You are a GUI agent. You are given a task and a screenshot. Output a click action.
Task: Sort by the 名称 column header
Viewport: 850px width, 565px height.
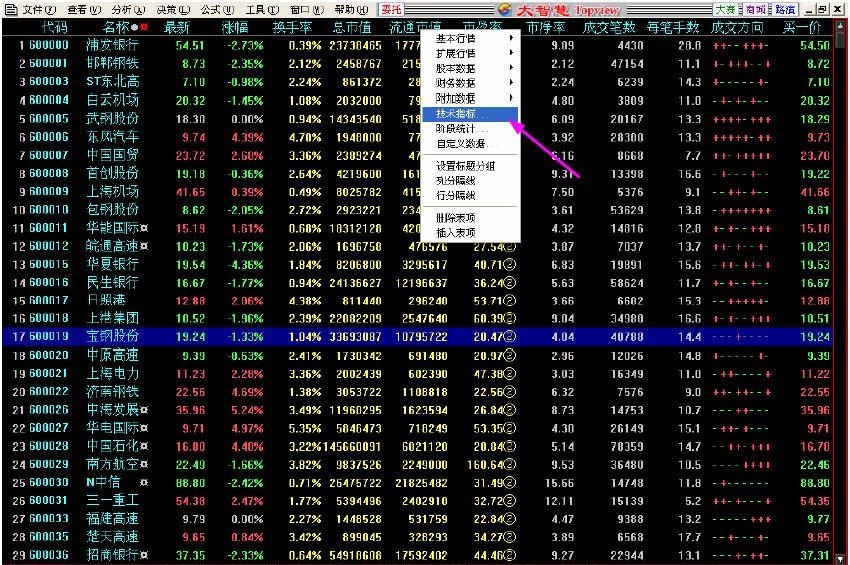[115, 27]
